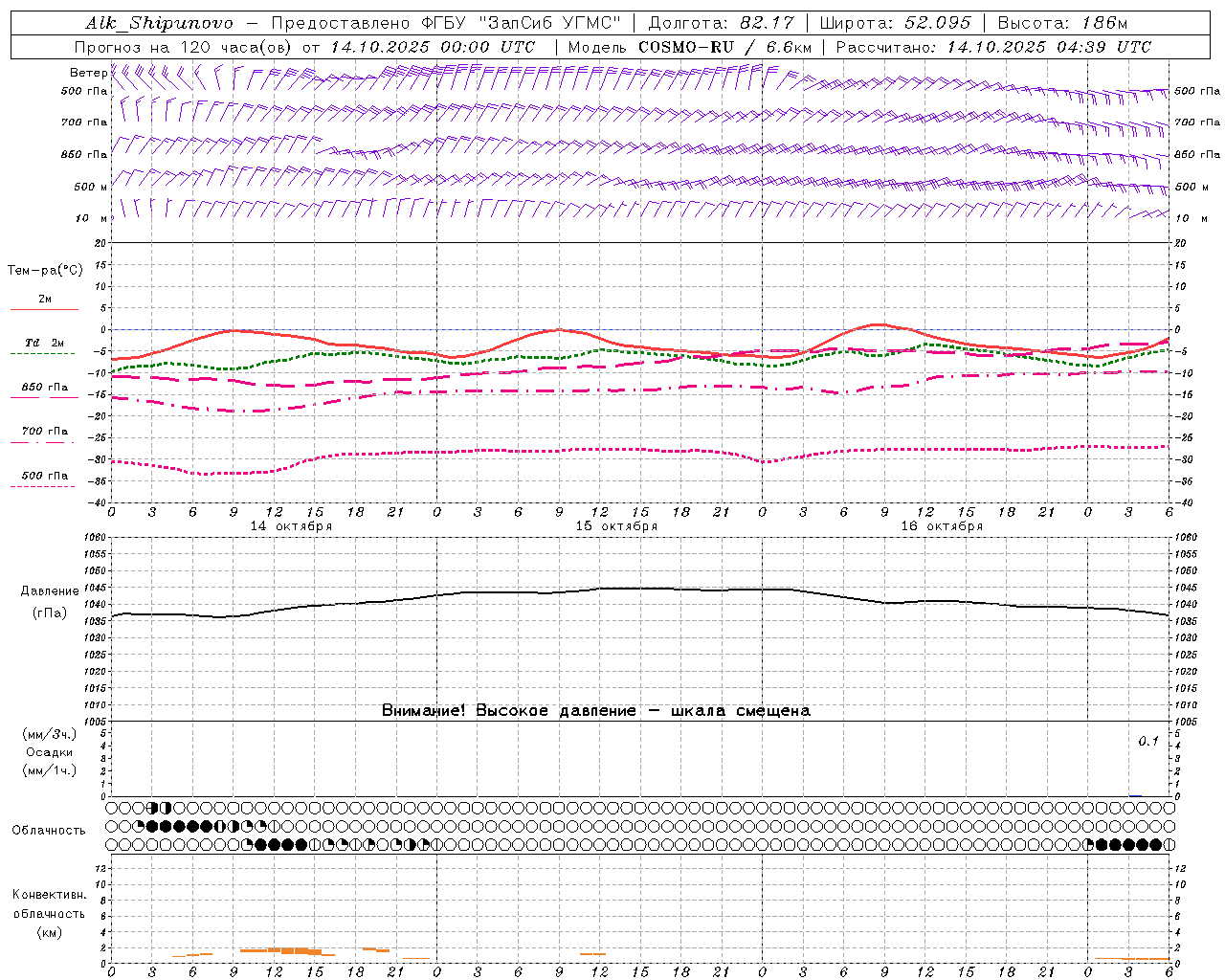Viewport: 1225px width, 980px height.
Task: Select the Облачность row label
Action: tap(49, 830)
